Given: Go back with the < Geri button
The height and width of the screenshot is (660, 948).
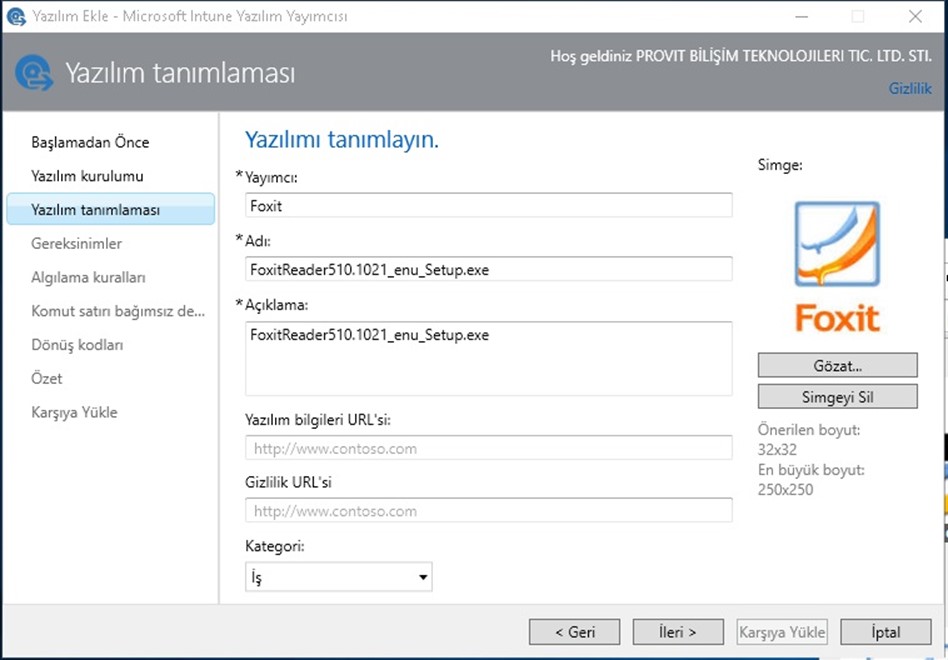Looking at the screenshot, I should 574,632.
